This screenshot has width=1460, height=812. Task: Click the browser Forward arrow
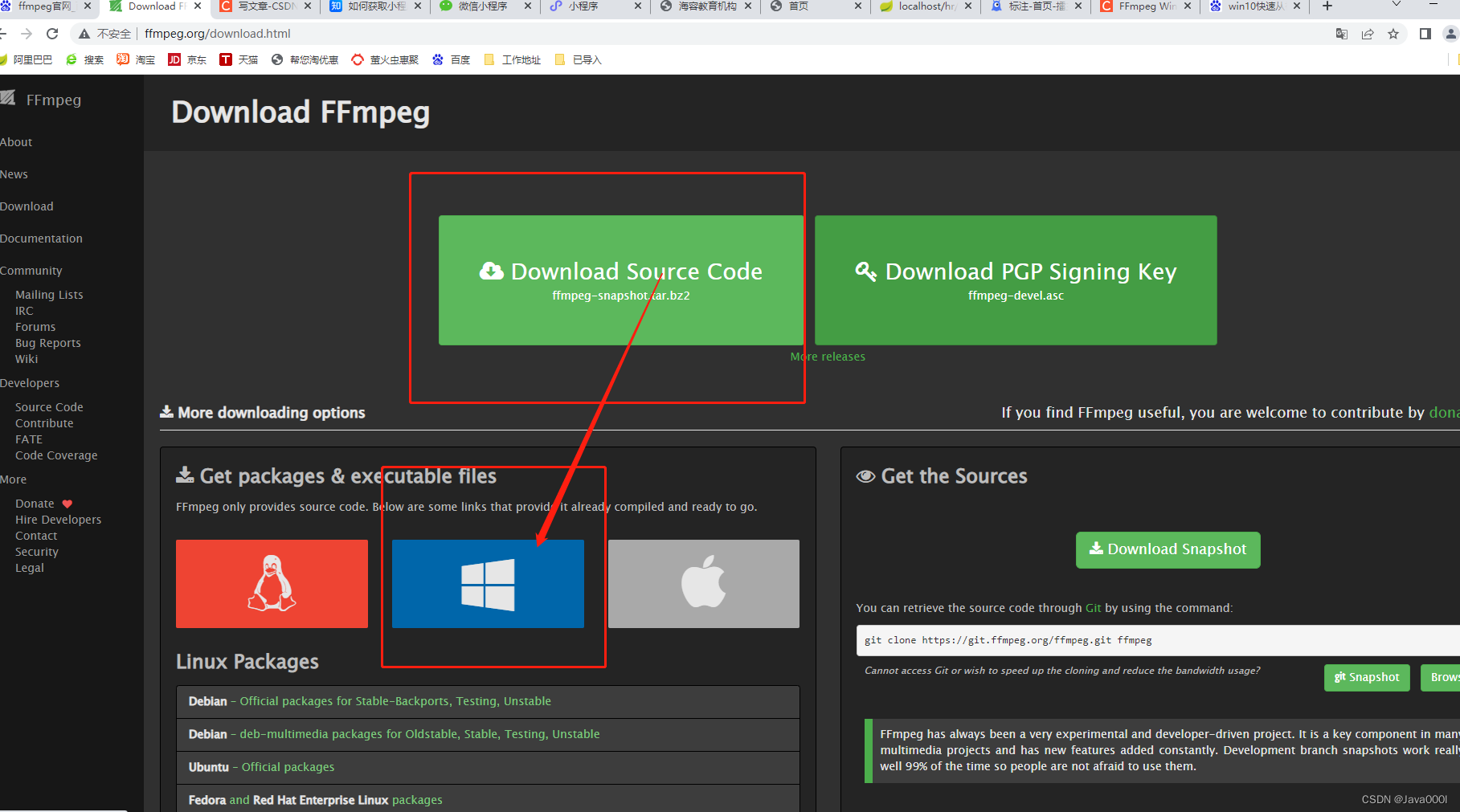click(27, 34)
